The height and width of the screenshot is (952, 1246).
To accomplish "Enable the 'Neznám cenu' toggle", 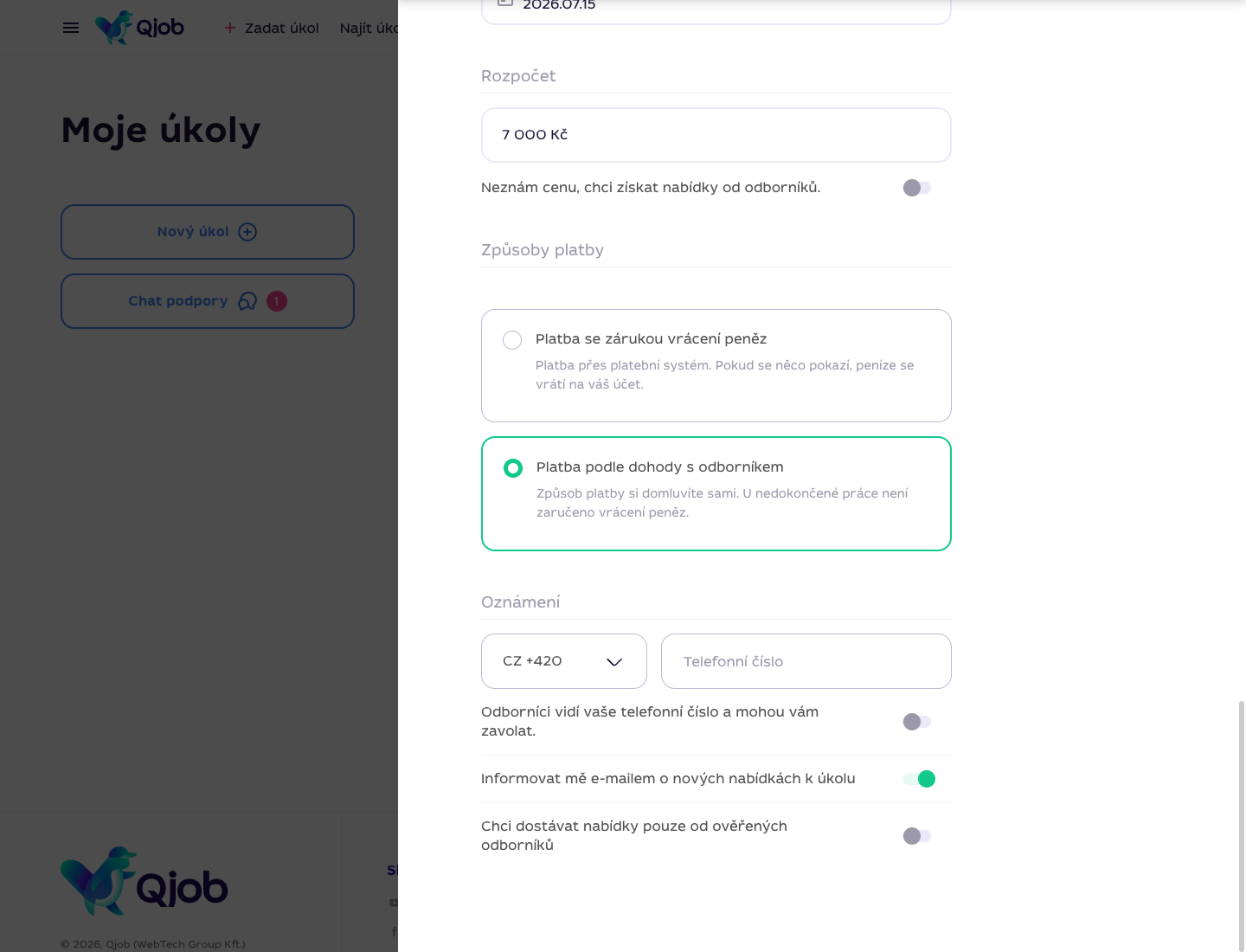I will tap(917, 188).
